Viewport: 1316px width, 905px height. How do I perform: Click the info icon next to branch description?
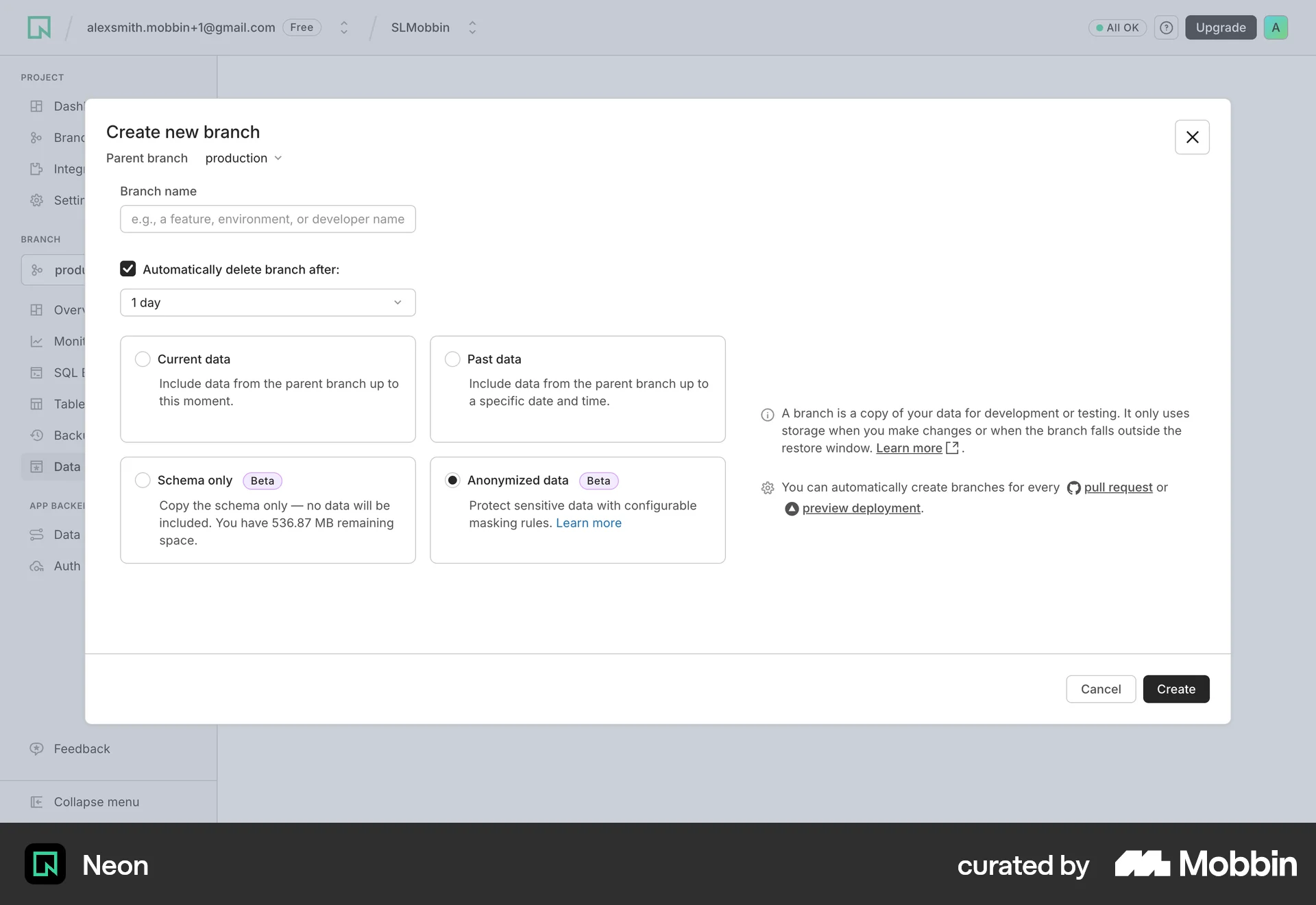click(x=768, y=415)
